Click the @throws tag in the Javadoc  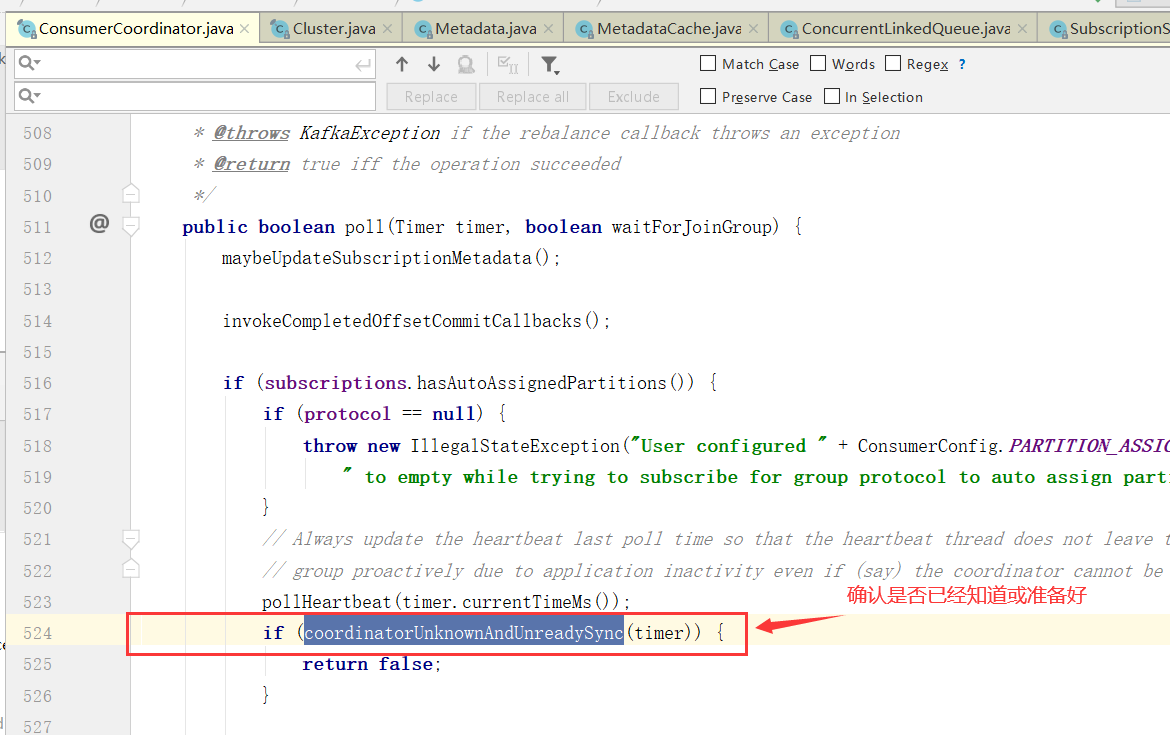coord(251,133)
